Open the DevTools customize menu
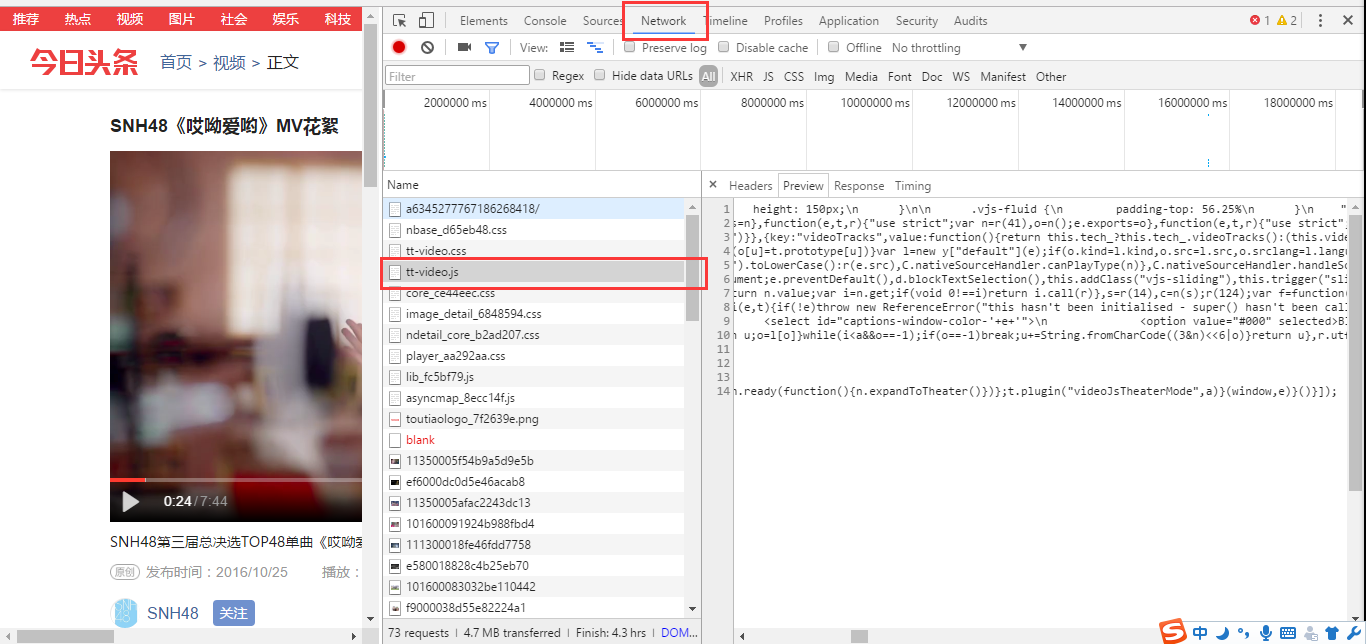The height and width of the screenshot is (644, 1366). coord(1320,20)
